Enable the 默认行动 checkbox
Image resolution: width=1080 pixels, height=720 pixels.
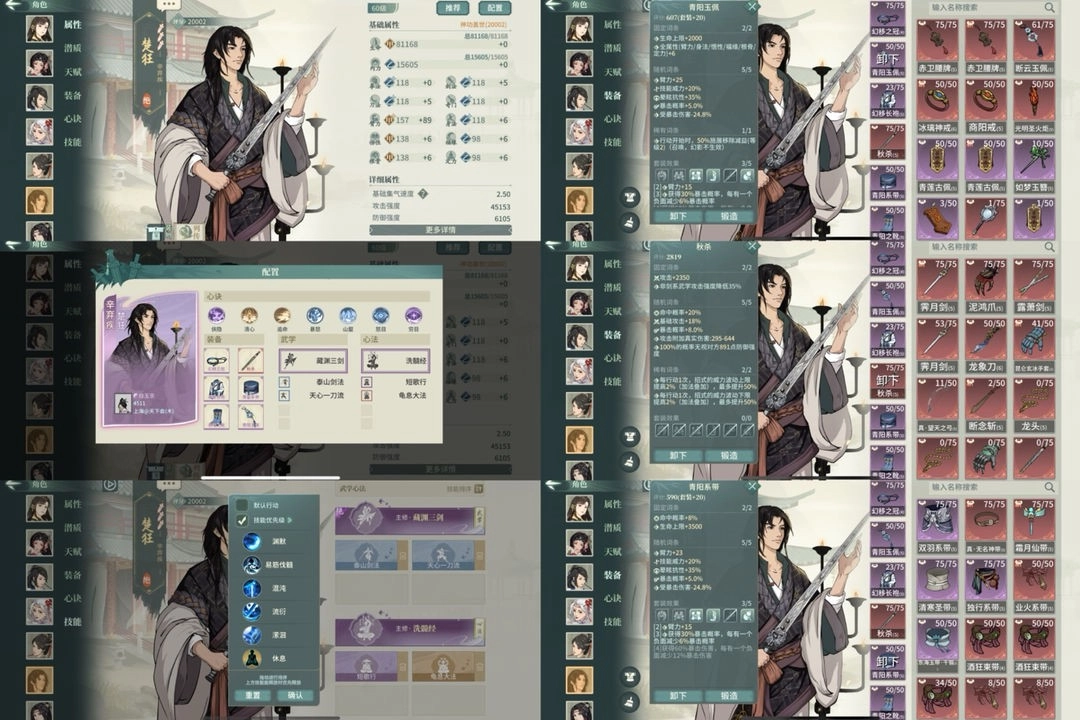[x=241, y=505]
